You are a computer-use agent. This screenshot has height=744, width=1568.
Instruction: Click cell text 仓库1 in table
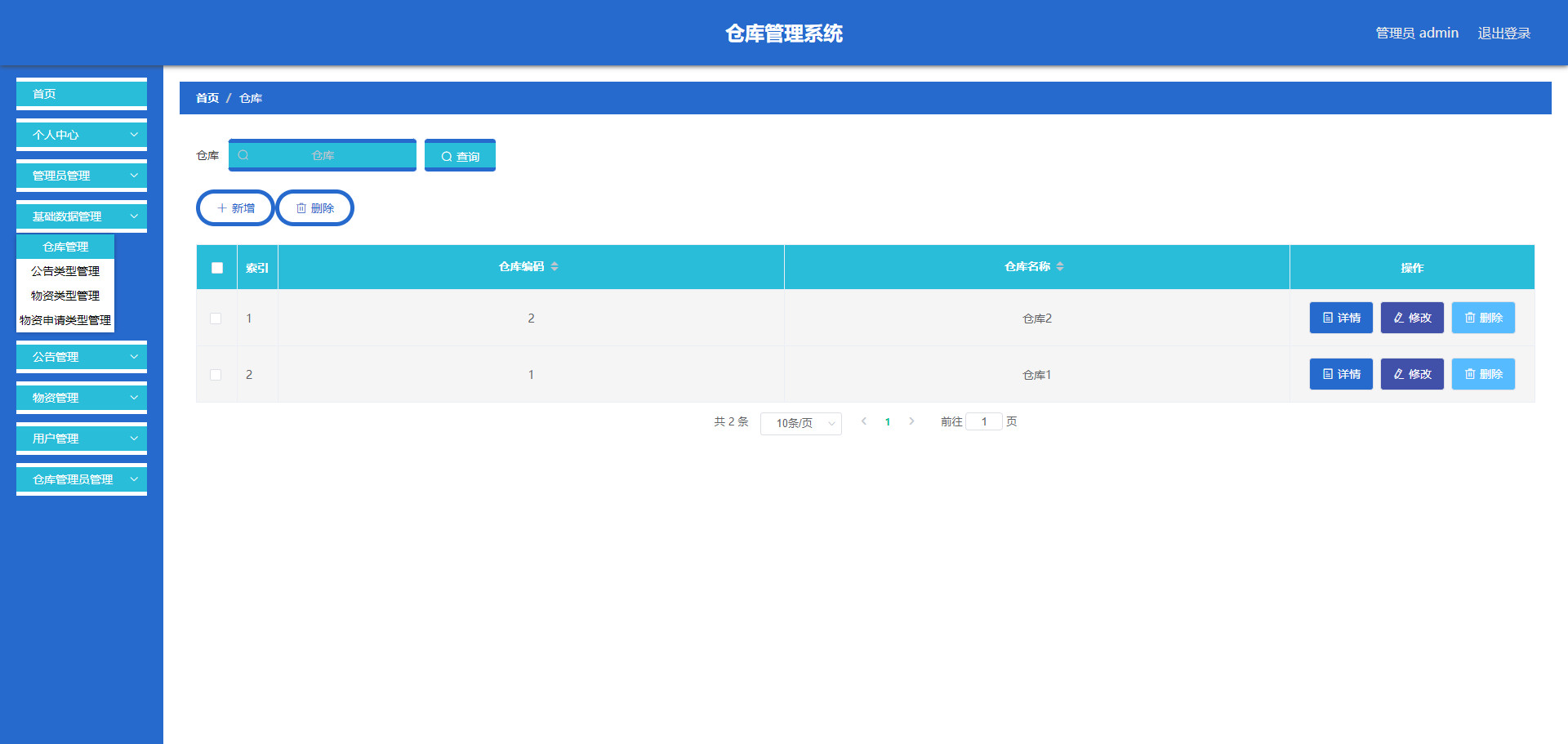pyautogui.click(x=1037, y=375)
